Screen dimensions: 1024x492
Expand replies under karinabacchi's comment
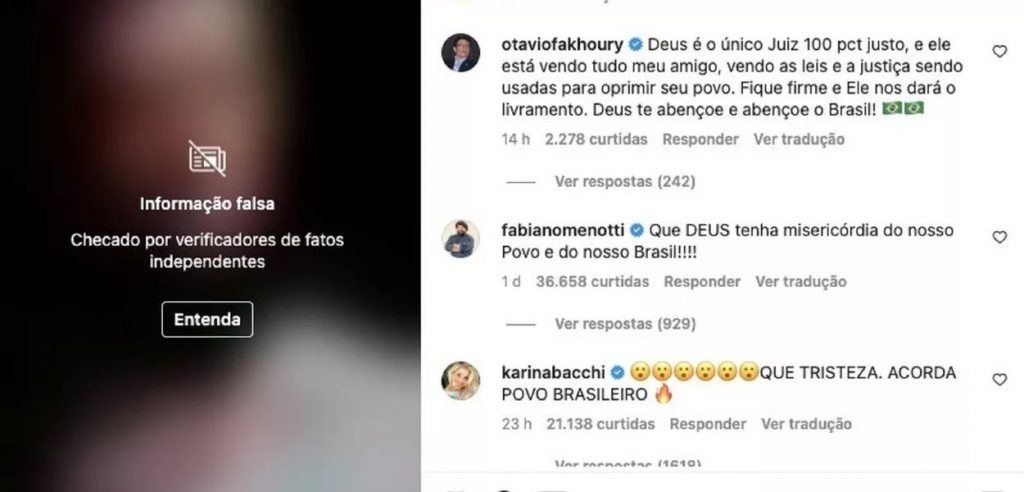pos(627,465)
